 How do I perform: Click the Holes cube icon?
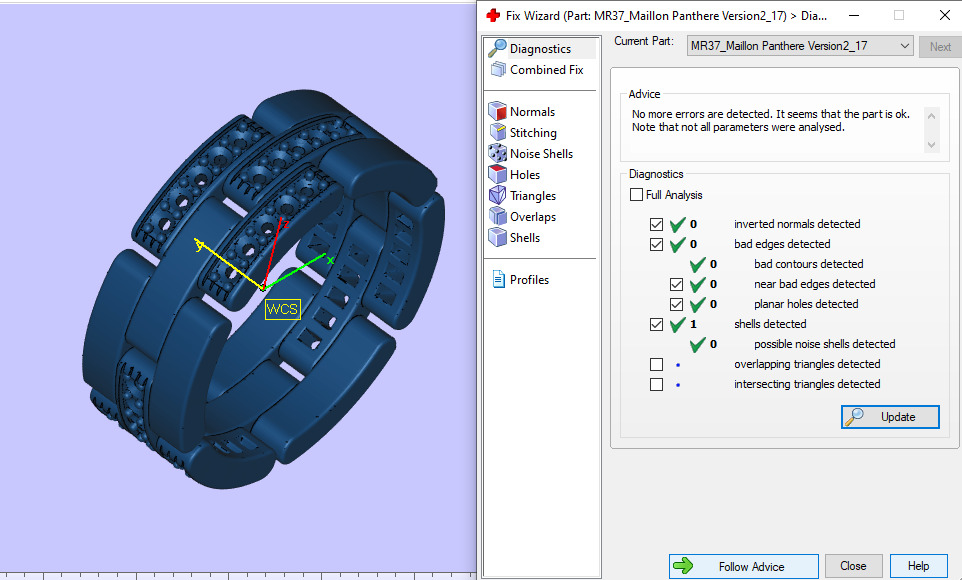pyautogui.click(x=497, y=174)
